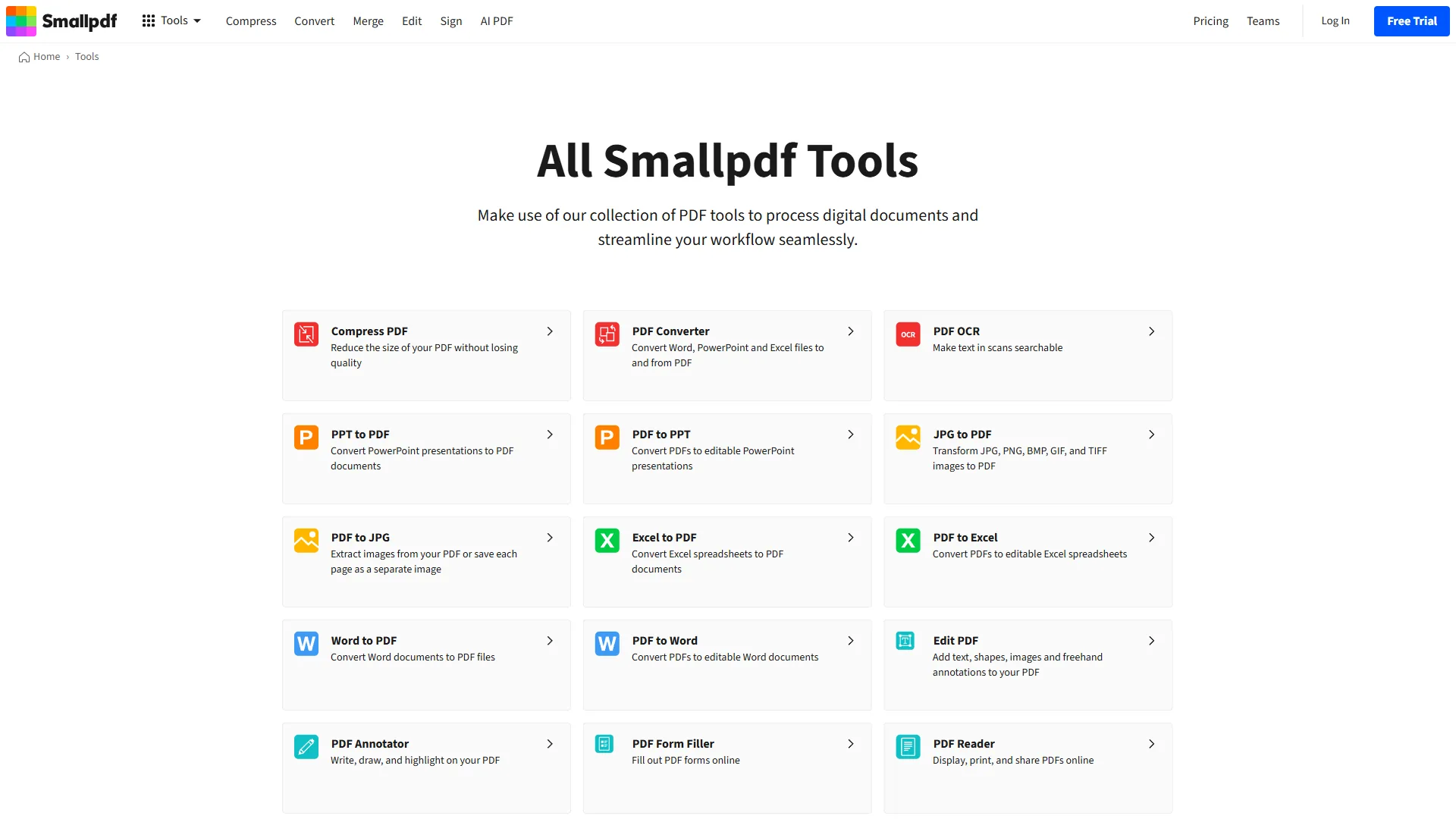
Task: Open the AI PDF menu item
Action: pos(497,21)
